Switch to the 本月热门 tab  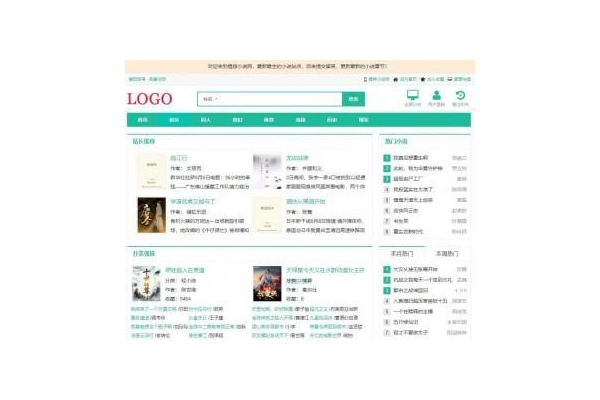click(400, 254)
